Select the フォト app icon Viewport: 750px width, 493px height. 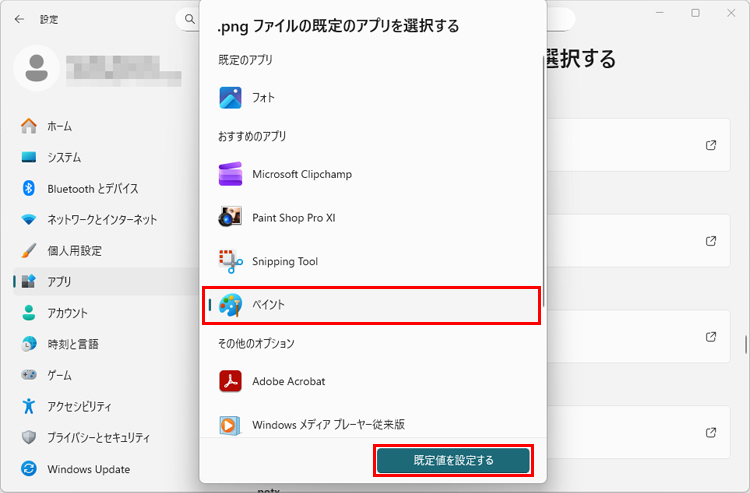pos(231,98)
